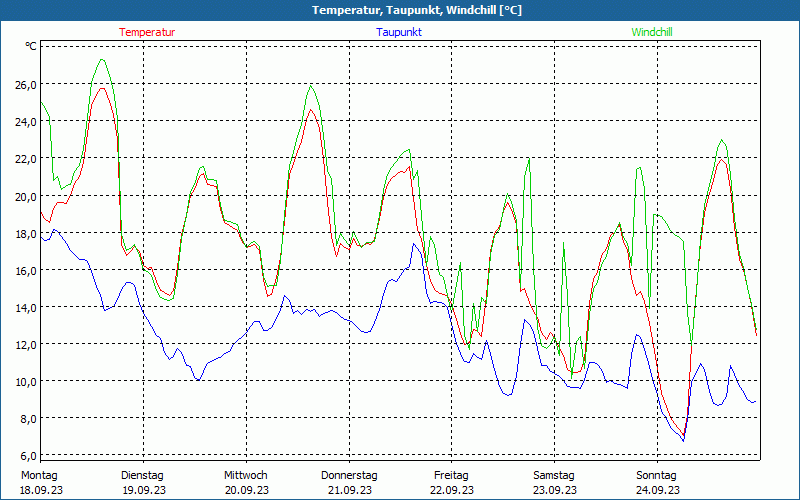800x500 pixels.
Task: Click the 8,0 y-axis value
Action: 28,419
